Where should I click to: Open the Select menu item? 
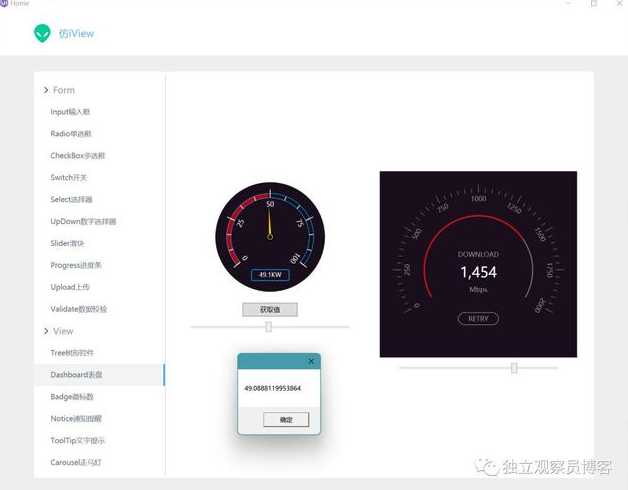(71, 199)
